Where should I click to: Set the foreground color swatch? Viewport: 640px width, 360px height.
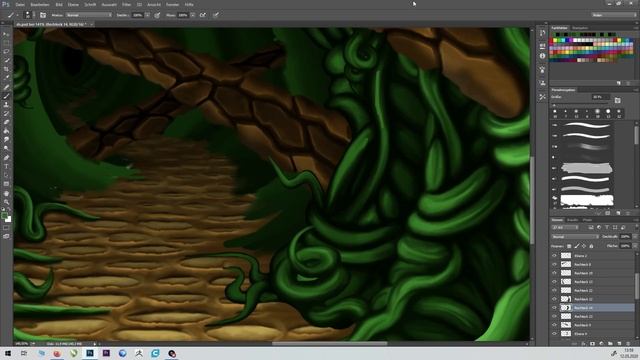4,216
